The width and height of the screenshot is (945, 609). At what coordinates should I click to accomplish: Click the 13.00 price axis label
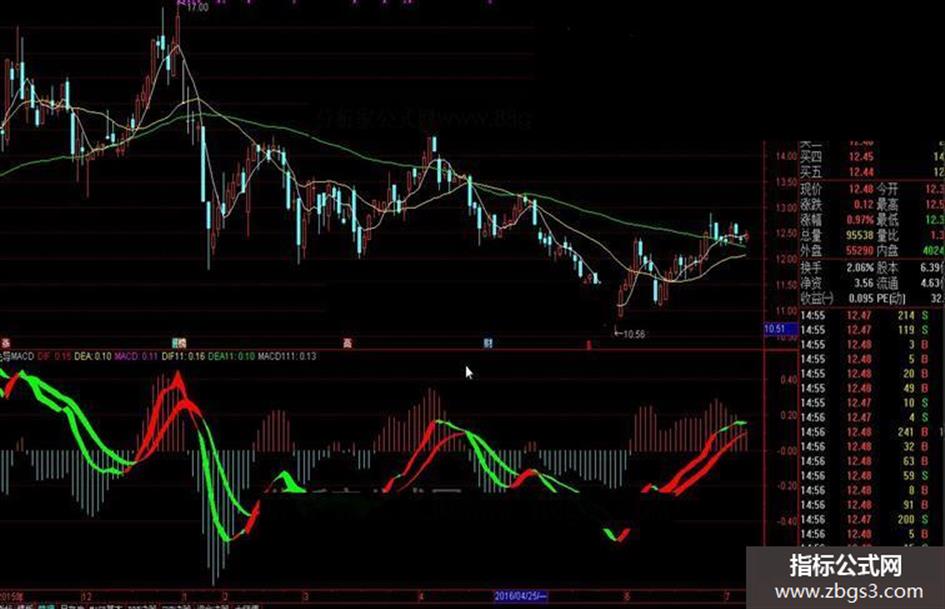tap(786, 208)
